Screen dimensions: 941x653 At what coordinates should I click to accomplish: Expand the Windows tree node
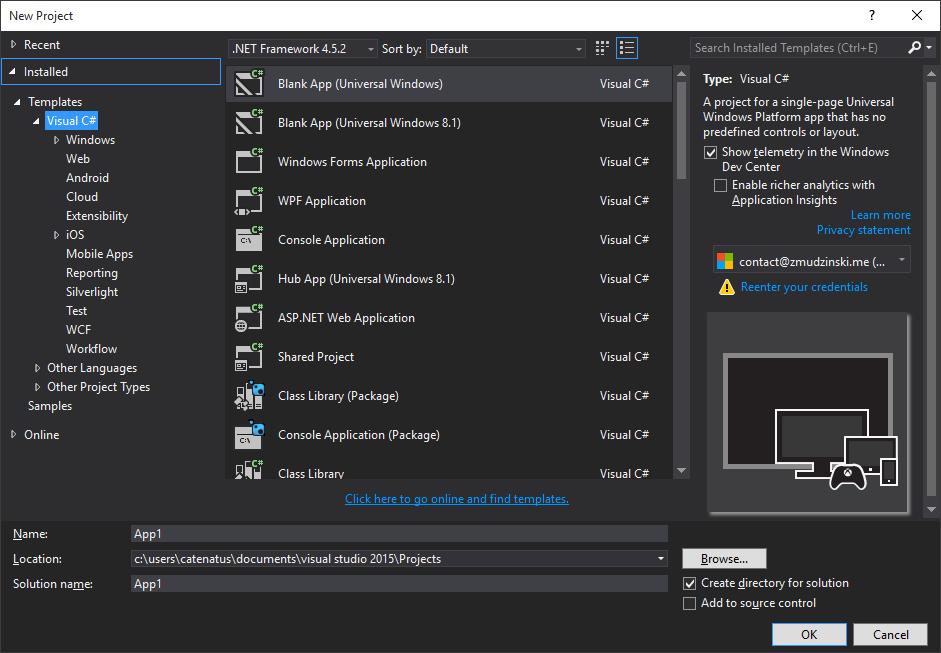coord(56,140)
